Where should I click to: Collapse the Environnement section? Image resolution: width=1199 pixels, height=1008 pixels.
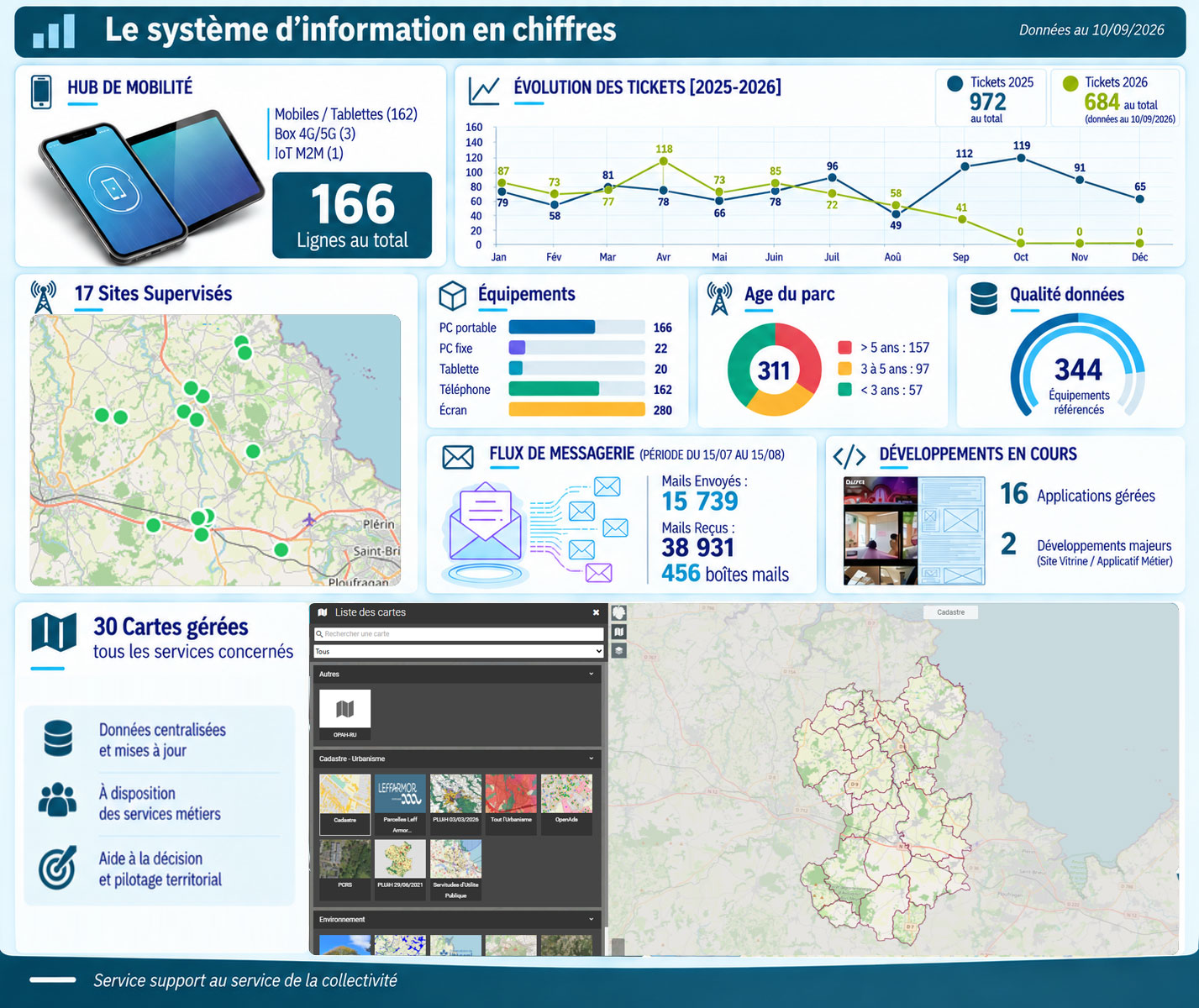[x=591, y=920]
